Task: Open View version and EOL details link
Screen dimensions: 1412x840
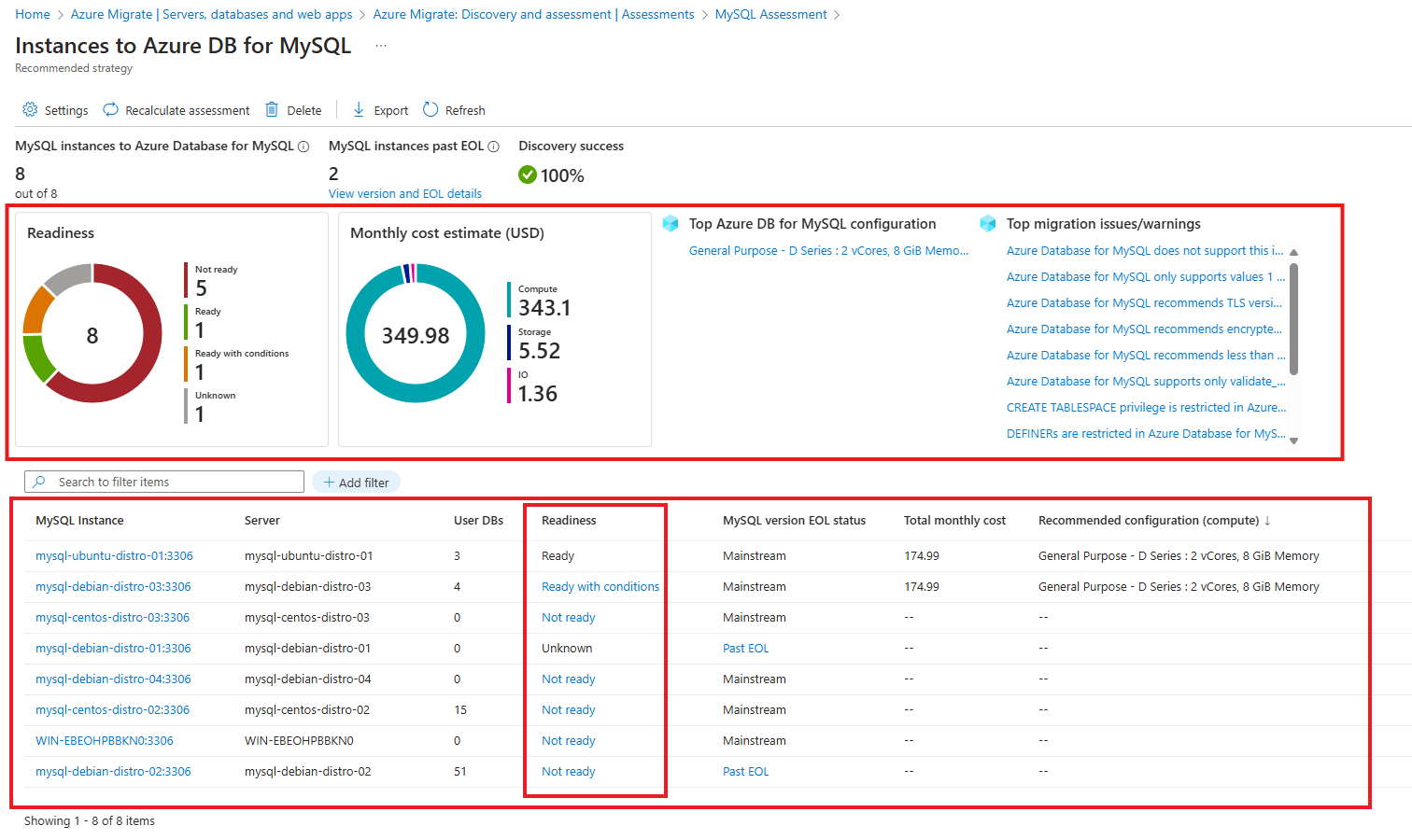Action: coord(405,194)
